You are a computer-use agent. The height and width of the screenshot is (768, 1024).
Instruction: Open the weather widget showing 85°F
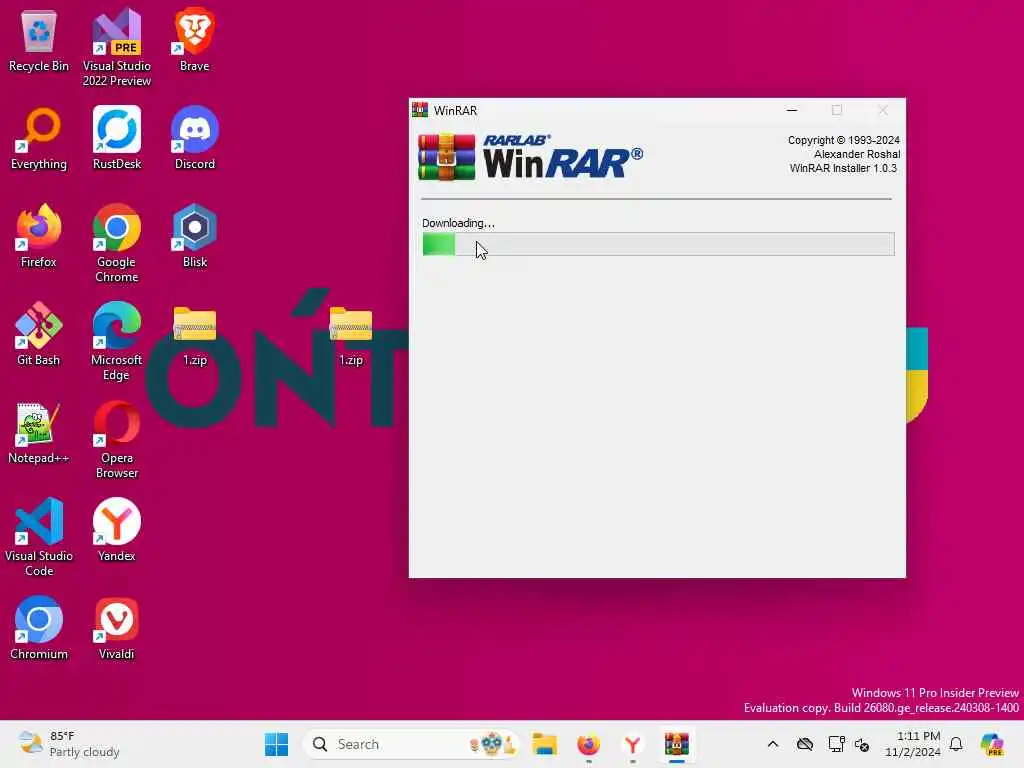pos(69,744)
